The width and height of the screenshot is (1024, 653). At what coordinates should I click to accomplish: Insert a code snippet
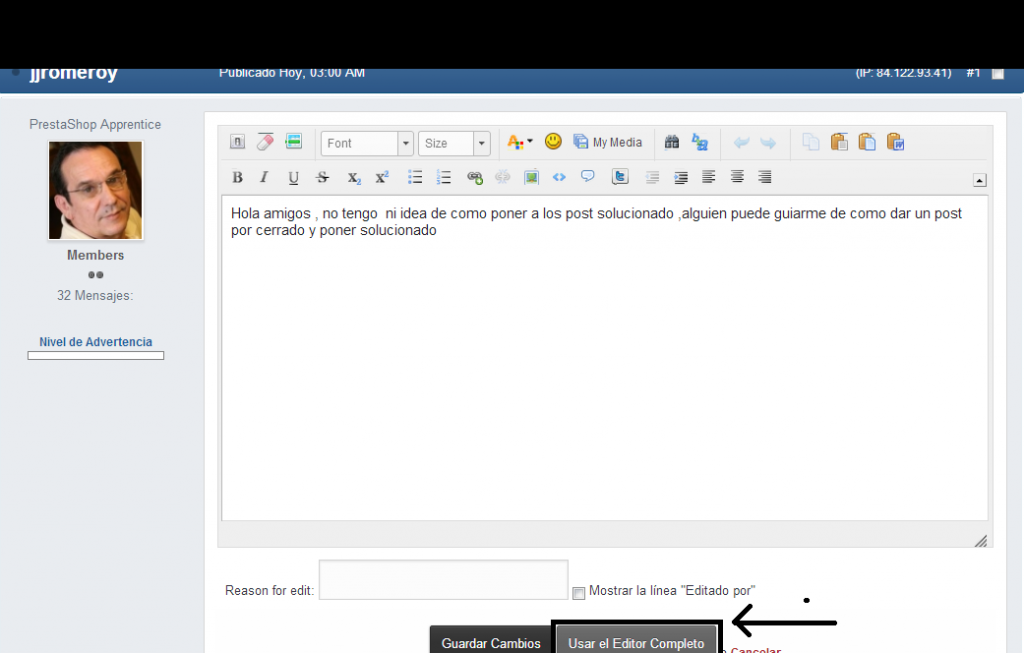[559, 177]
